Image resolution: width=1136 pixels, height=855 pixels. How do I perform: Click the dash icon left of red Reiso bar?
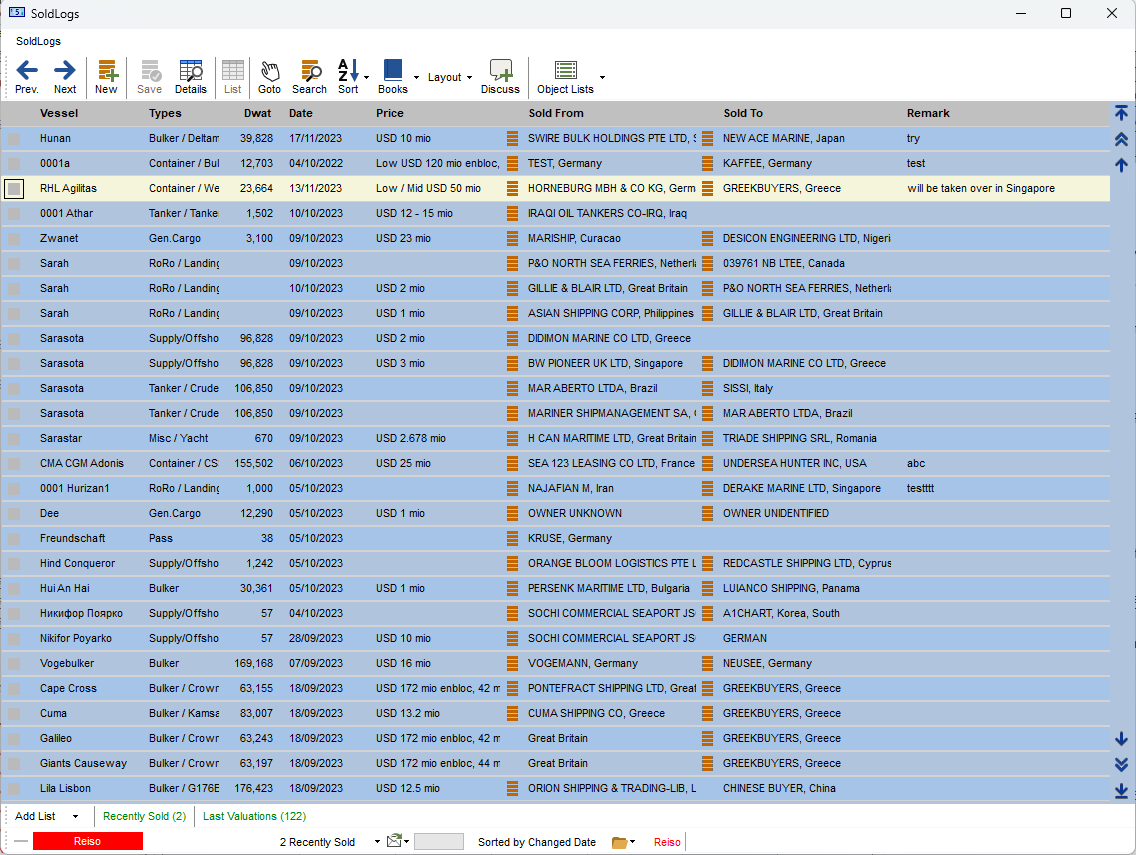point(20,841)
